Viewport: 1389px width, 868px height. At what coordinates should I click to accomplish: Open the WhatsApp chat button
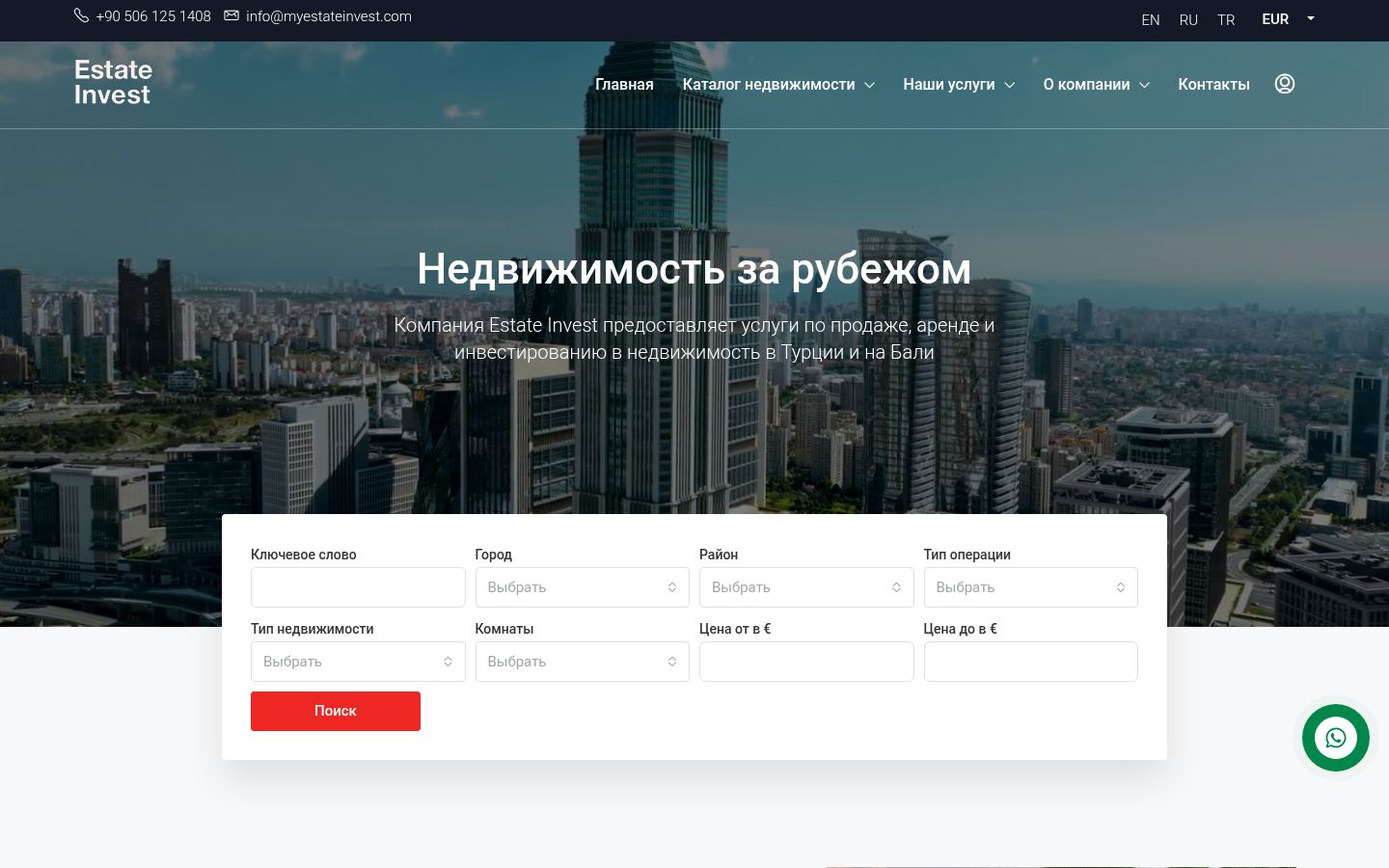1336,738
